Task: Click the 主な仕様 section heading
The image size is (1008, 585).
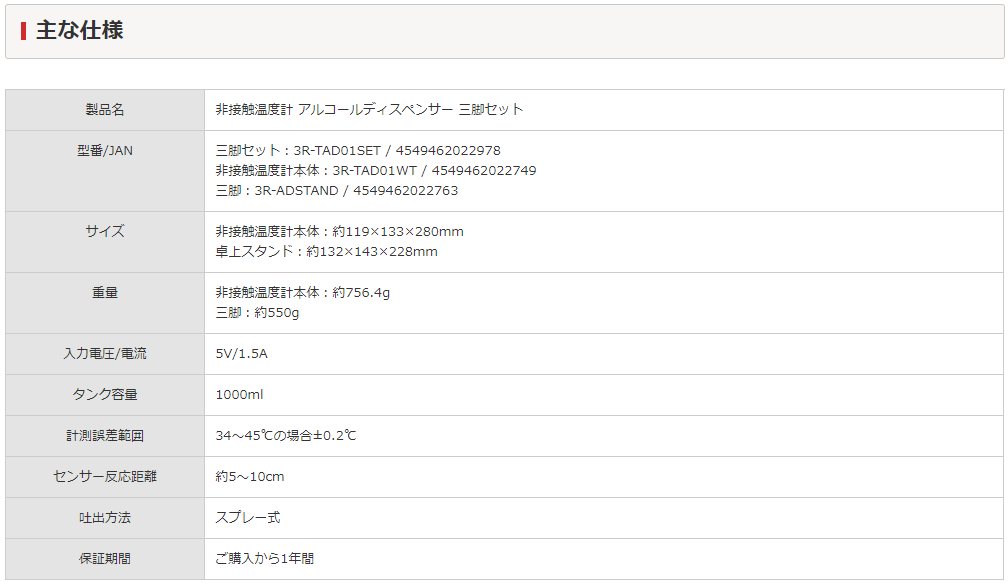Action: [79, 30]
